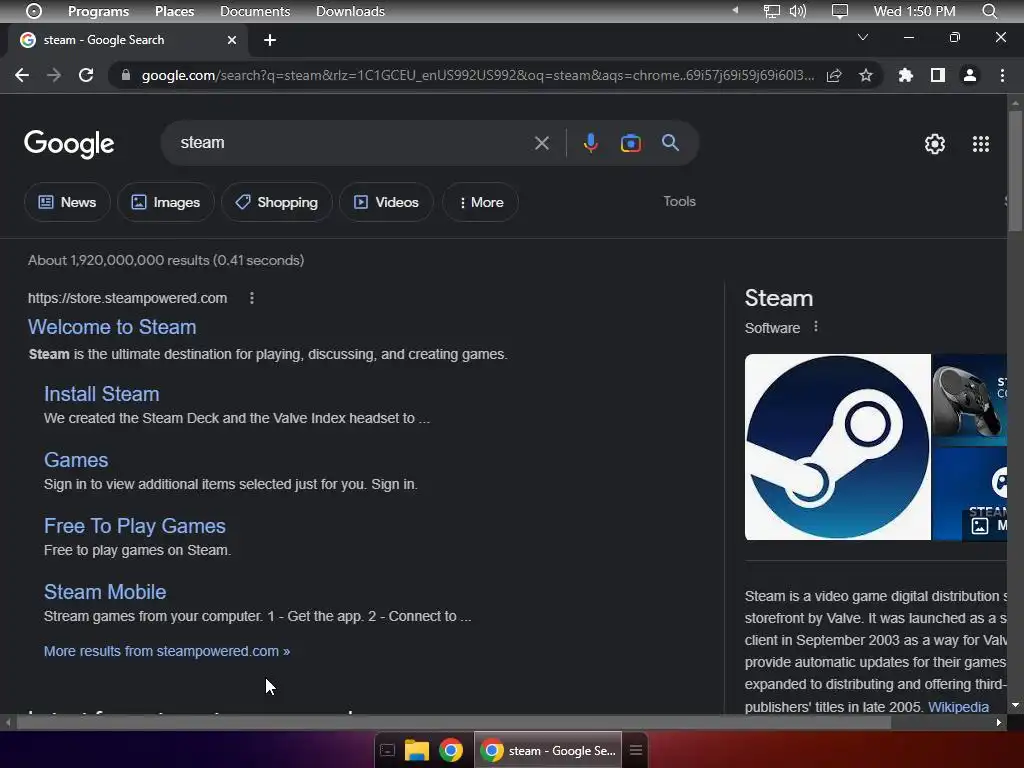1024x768 pixels.
Task: View the Steam controller image
Action: coord(969,400)
